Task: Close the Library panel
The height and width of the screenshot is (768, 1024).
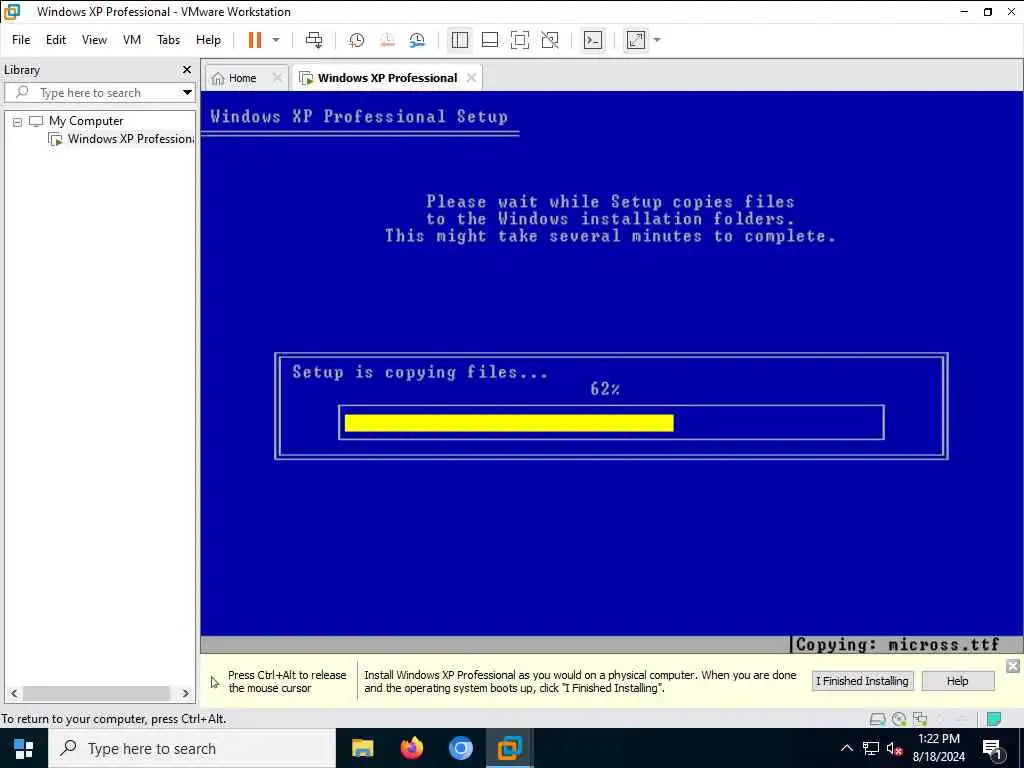Action: 187,69
